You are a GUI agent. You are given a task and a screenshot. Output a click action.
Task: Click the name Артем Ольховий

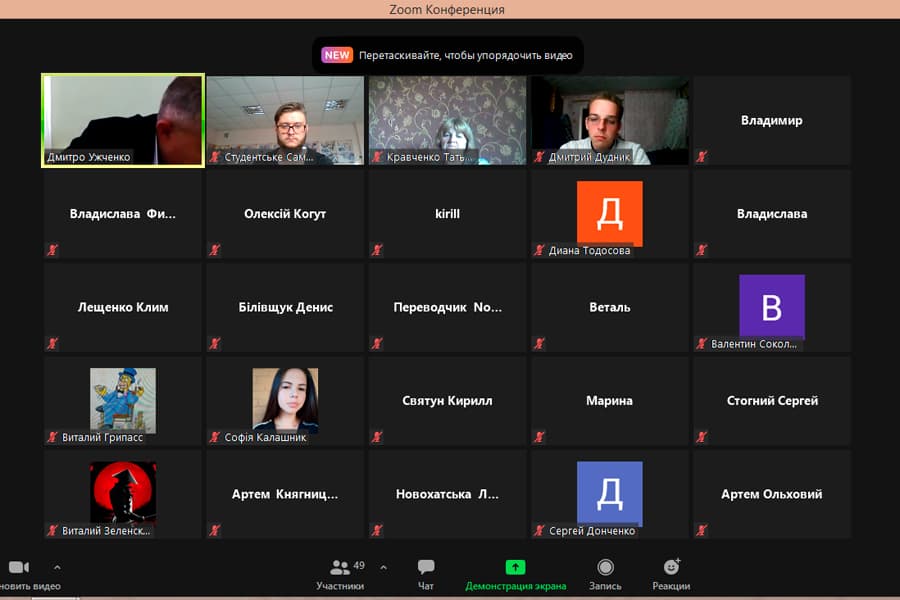point(771,494)
